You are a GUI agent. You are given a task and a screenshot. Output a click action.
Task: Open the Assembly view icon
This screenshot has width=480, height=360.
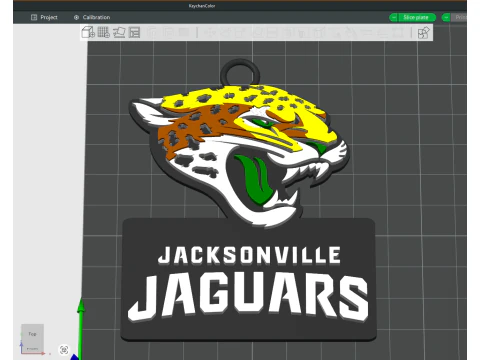pyautogui.click(x=424, y=33)
